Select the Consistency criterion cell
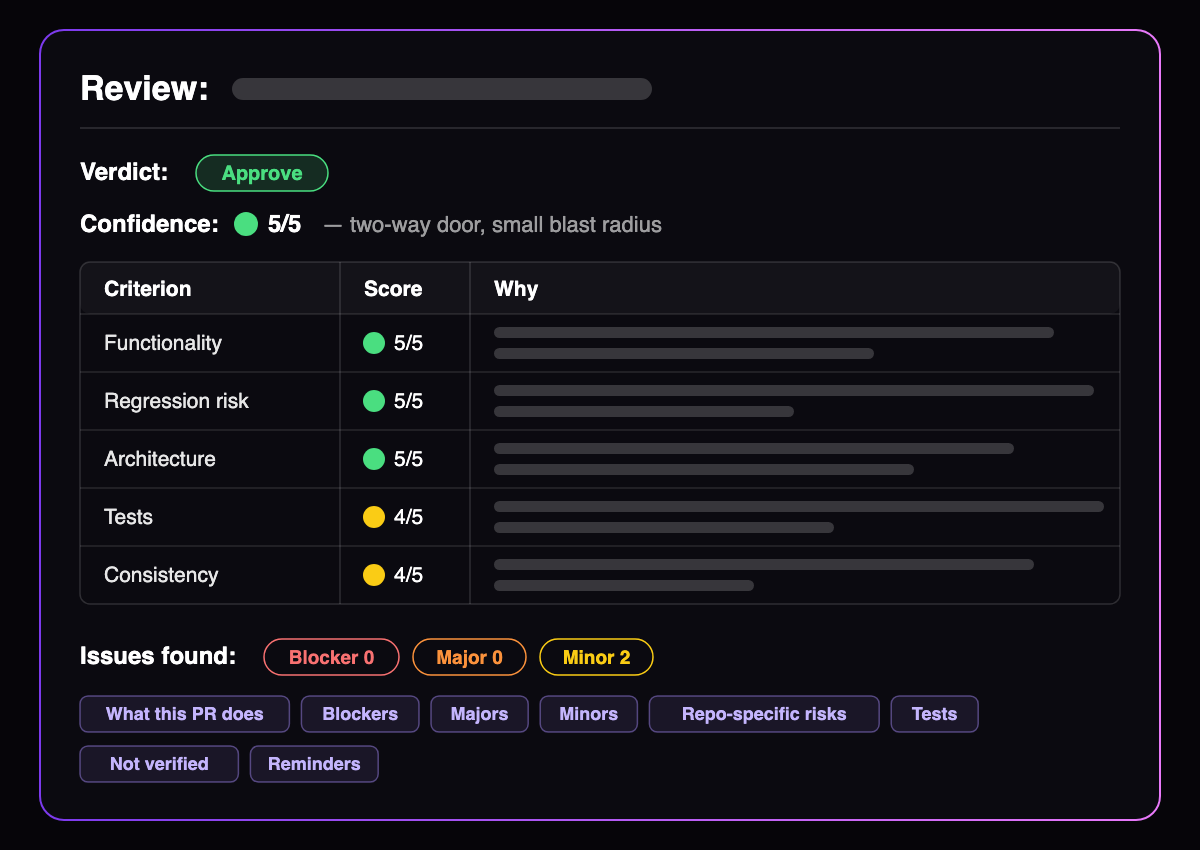 [210, 575]
